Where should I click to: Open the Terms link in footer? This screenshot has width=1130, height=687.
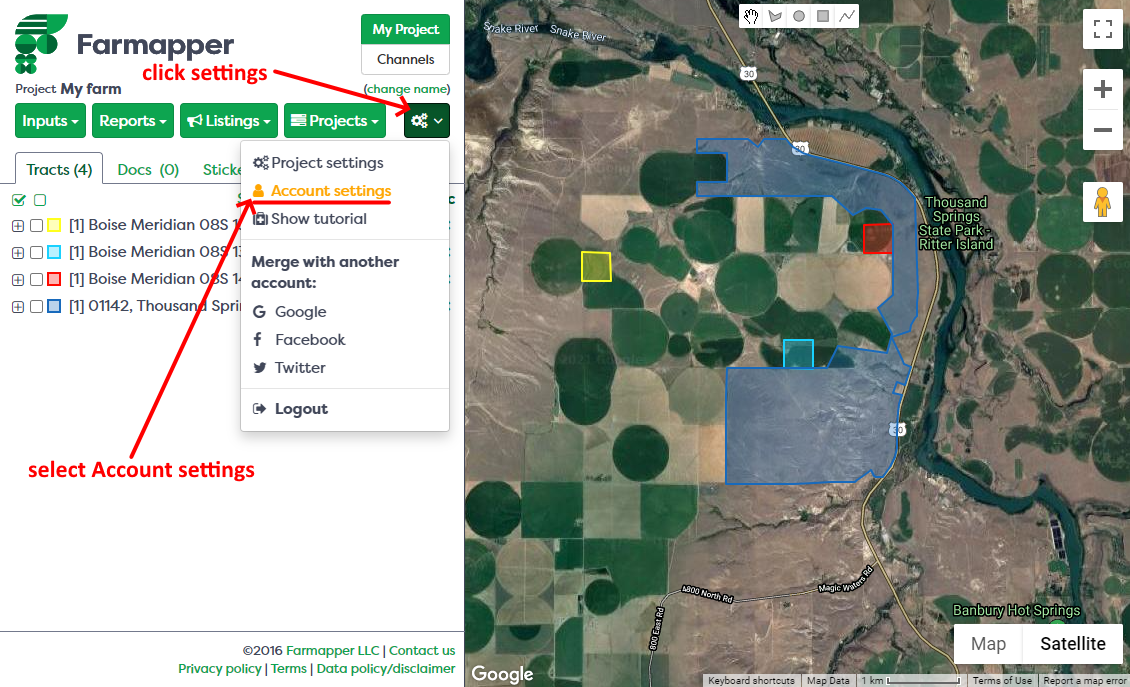pos(289,668)
